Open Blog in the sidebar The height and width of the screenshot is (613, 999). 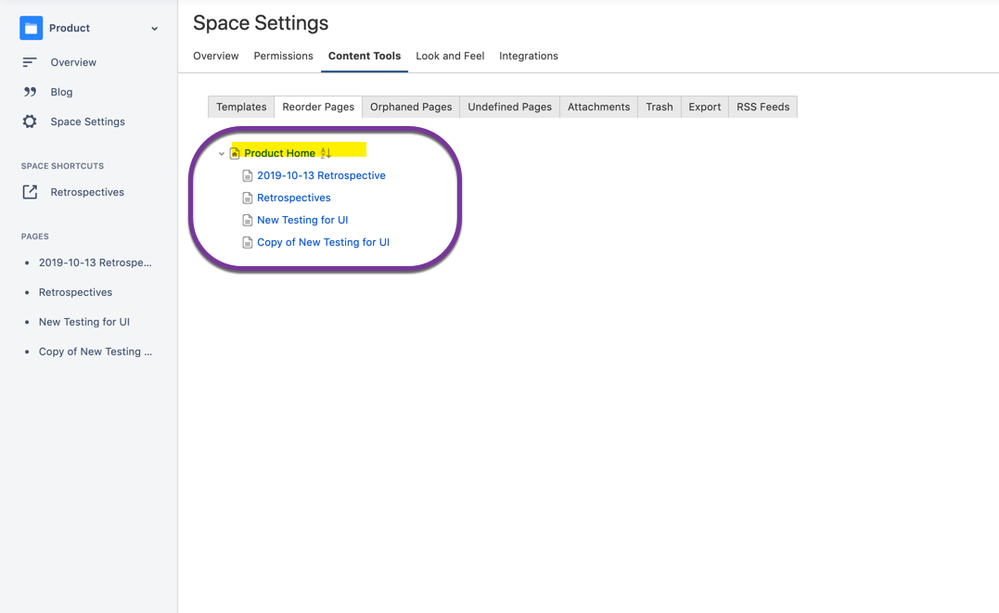(x=61, y=92)
